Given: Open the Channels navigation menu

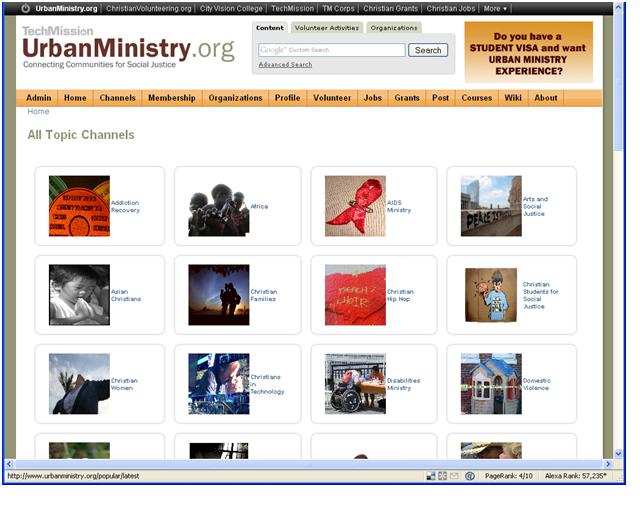Looking at the screenshot, I should [x=117, y=98].
